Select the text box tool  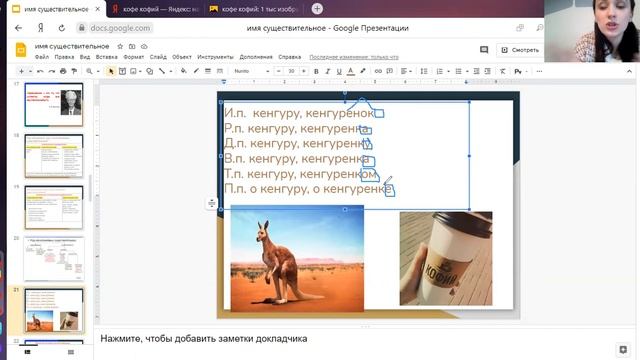(x=122, y=71)
